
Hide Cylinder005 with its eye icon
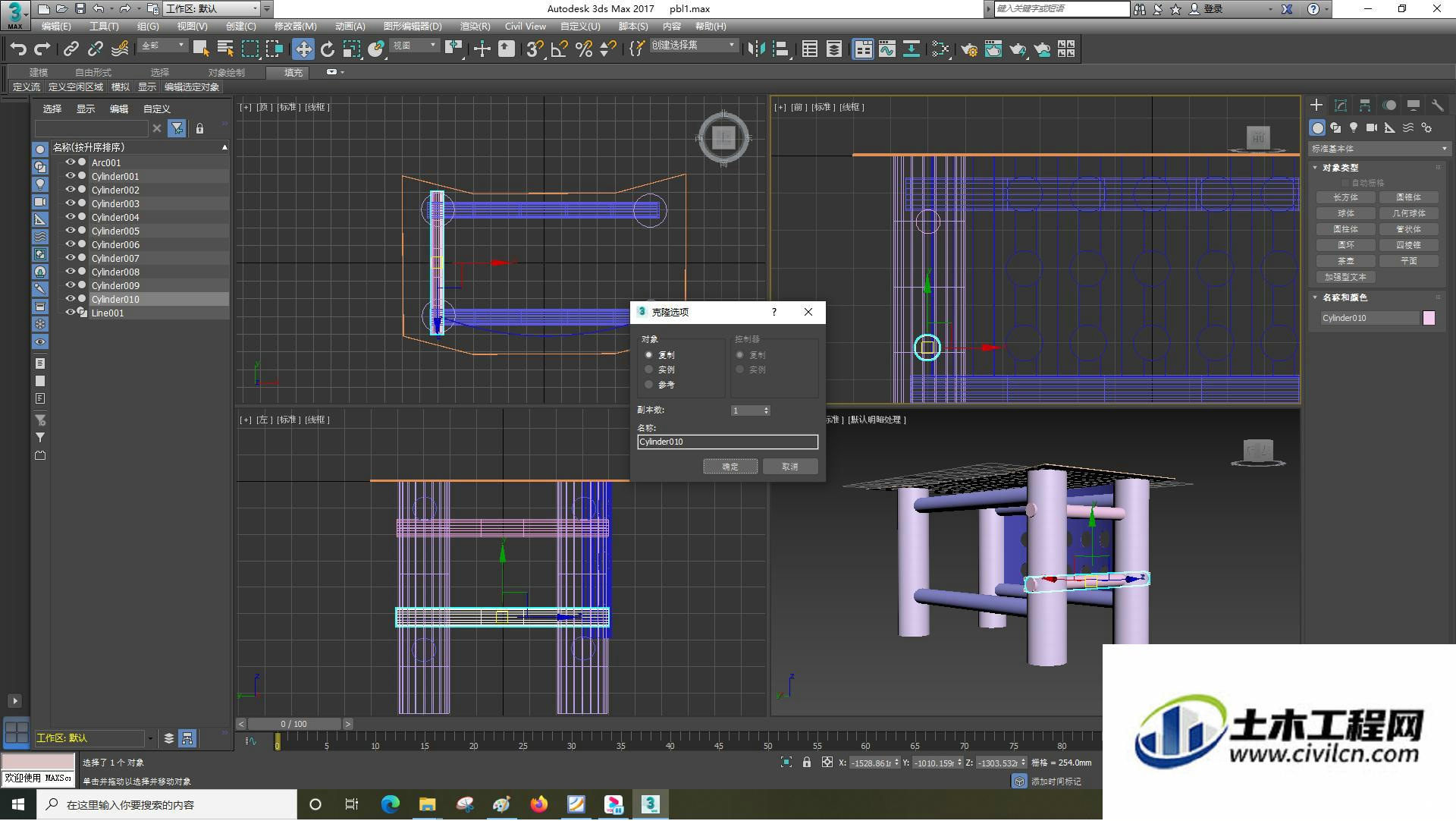tap(71, 231)
